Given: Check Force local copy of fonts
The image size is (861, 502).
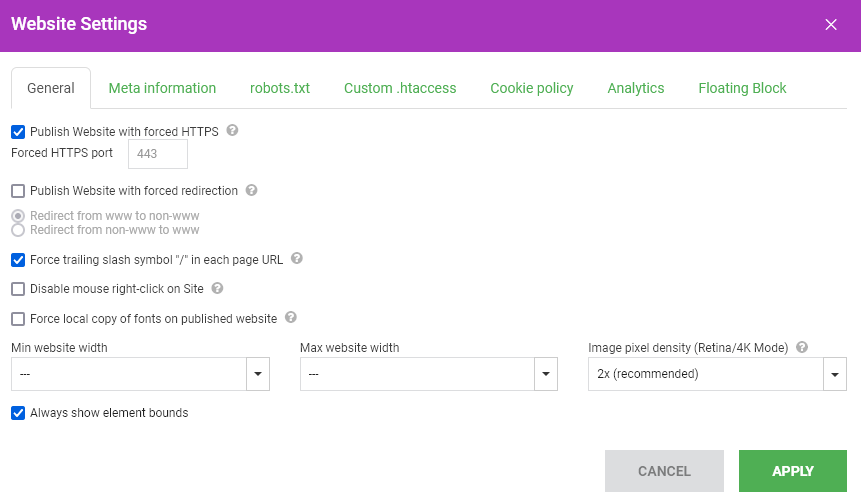Looking at the screenshot, I should tap(18, 319).
